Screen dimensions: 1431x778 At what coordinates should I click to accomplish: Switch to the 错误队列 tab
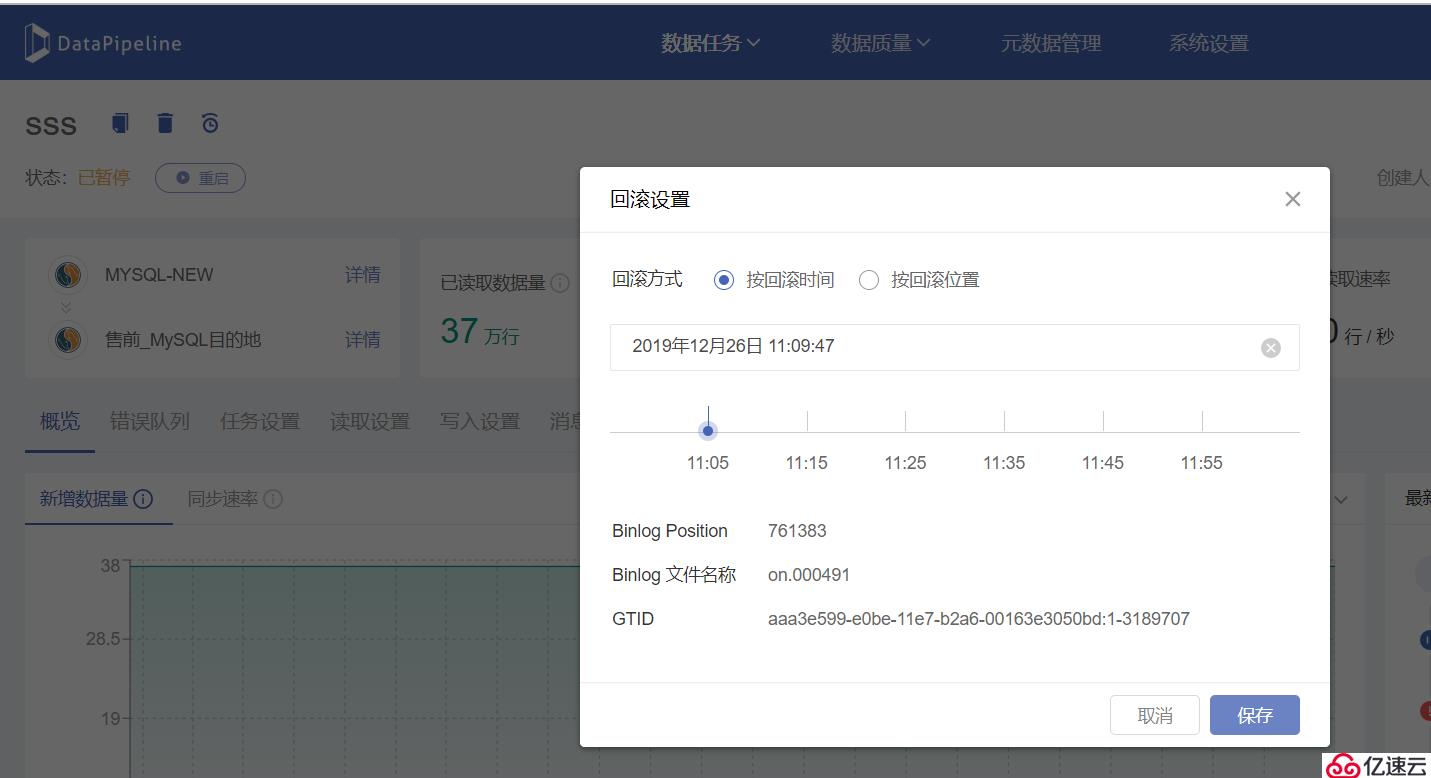(x=150, y=421)
